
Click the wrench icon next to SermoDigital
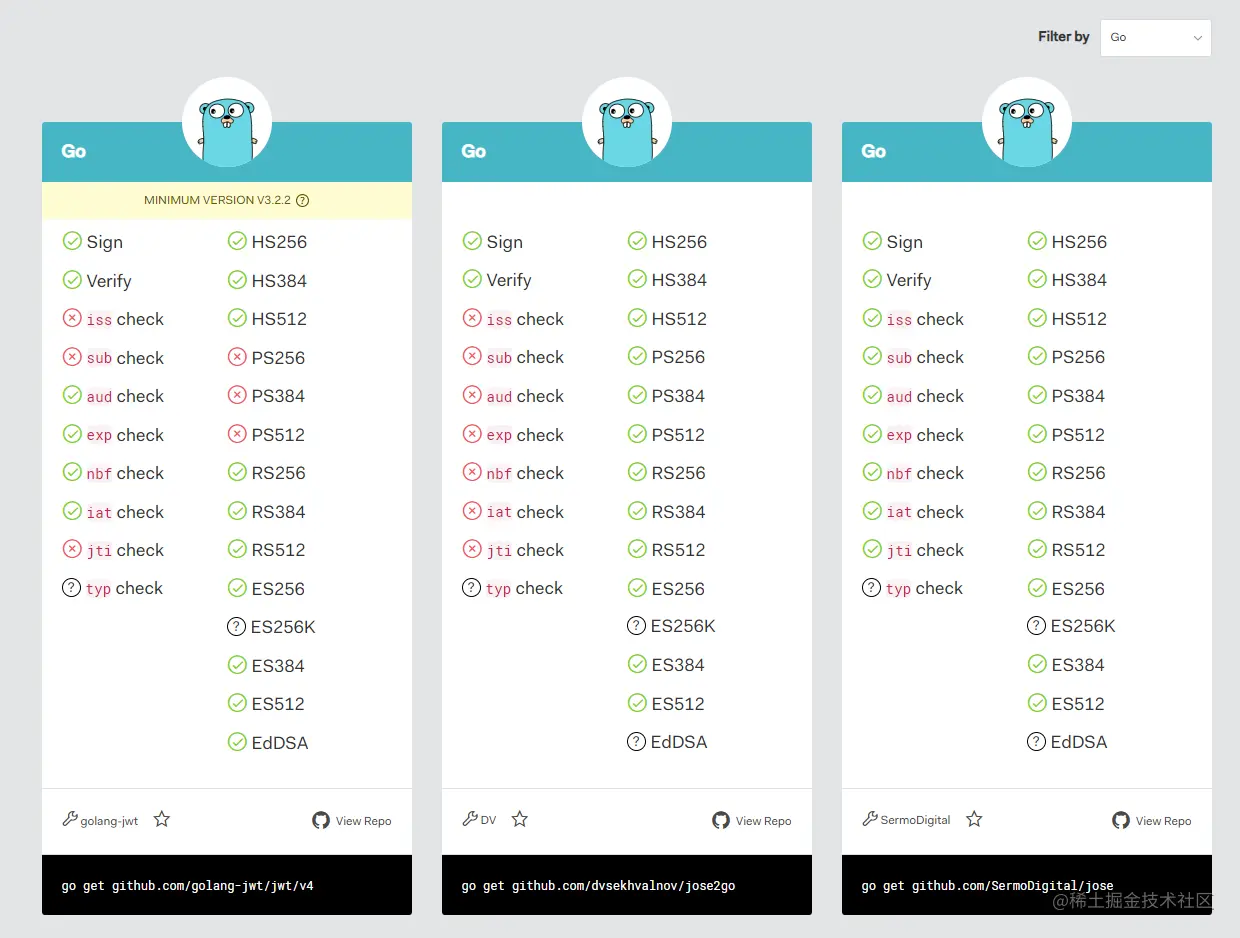[x=870, y=819]
